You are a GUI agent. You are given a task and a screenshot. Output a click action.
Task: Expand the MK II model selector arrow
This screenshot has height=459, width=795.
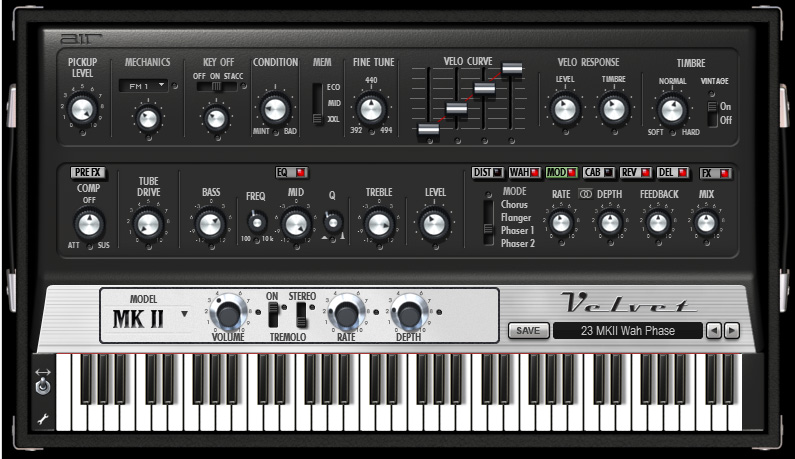pyautogui.click(x=184, y=313)
